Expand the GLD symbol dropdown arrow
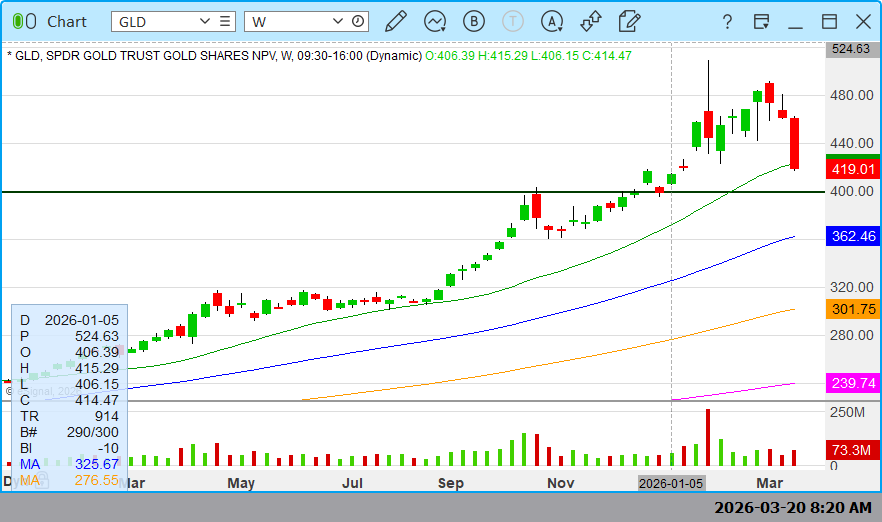 [x=205, y=21]
